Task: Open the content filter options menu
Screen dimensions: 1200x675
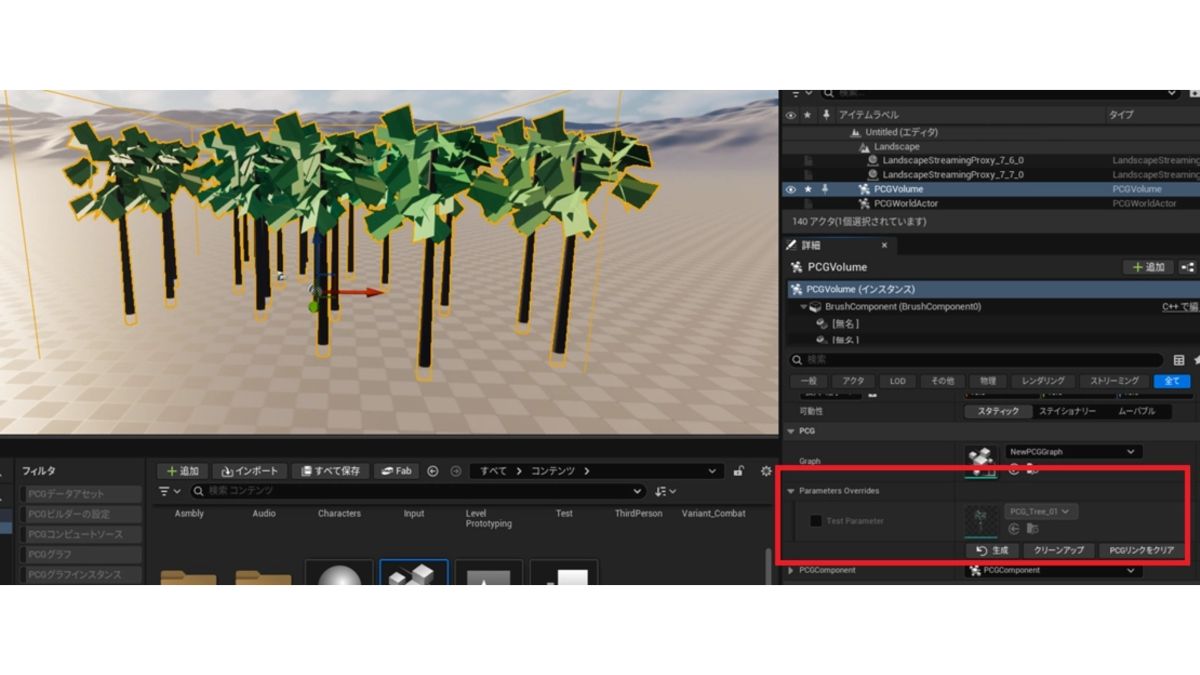Action: 168,491
